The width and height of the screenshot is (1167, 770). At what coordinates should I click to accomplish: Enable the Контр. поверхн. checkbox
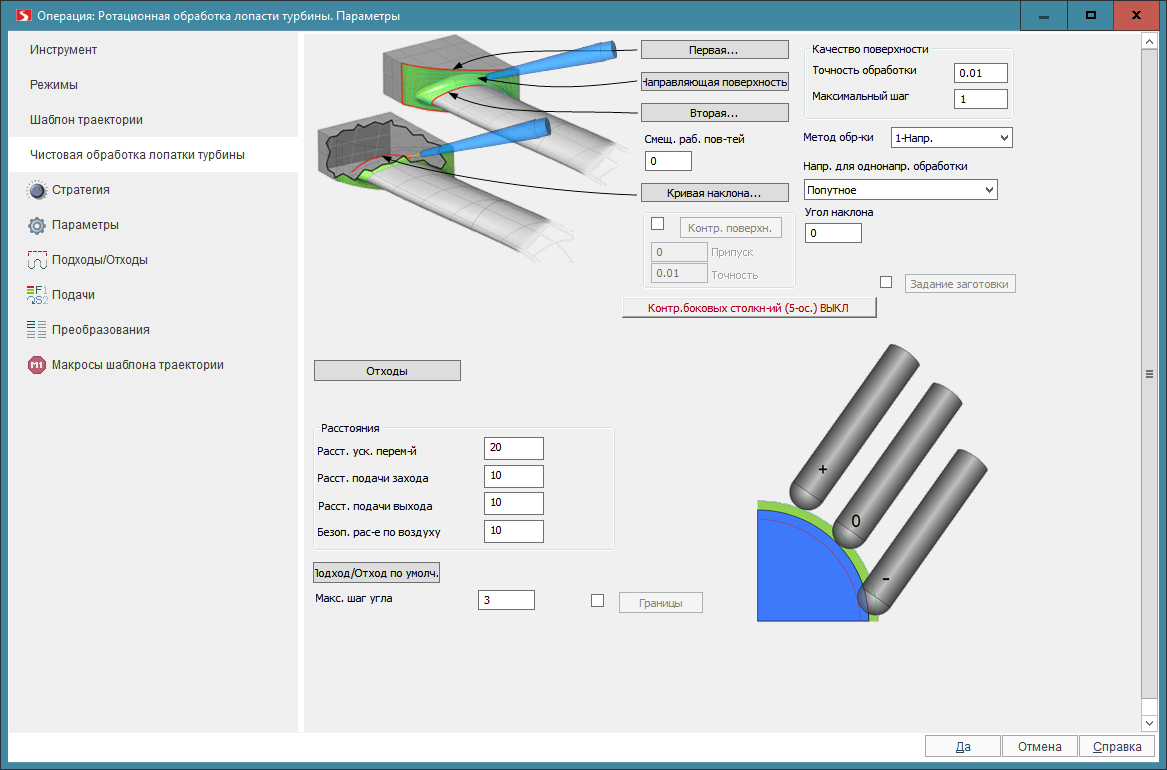coord(657,223)
